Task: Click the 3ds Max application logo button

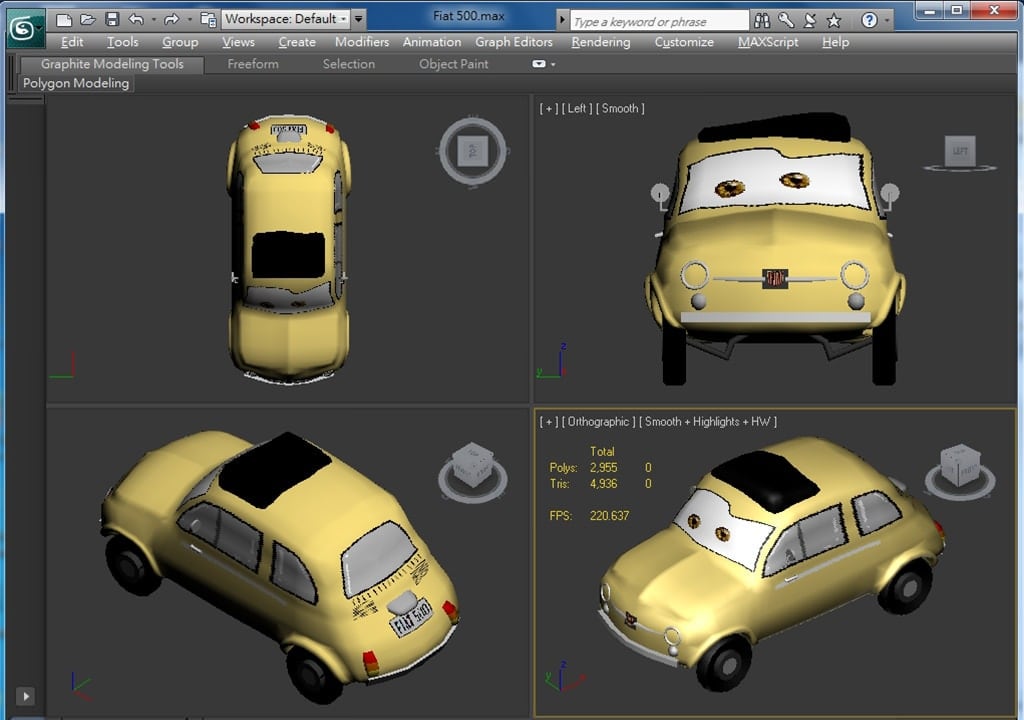Action: coord(24,28)
